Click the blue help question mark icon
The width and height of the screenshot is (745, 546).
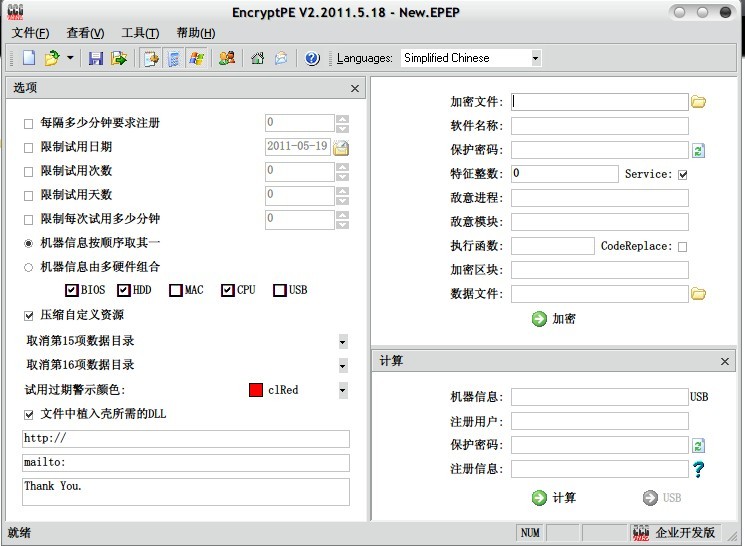312,58
